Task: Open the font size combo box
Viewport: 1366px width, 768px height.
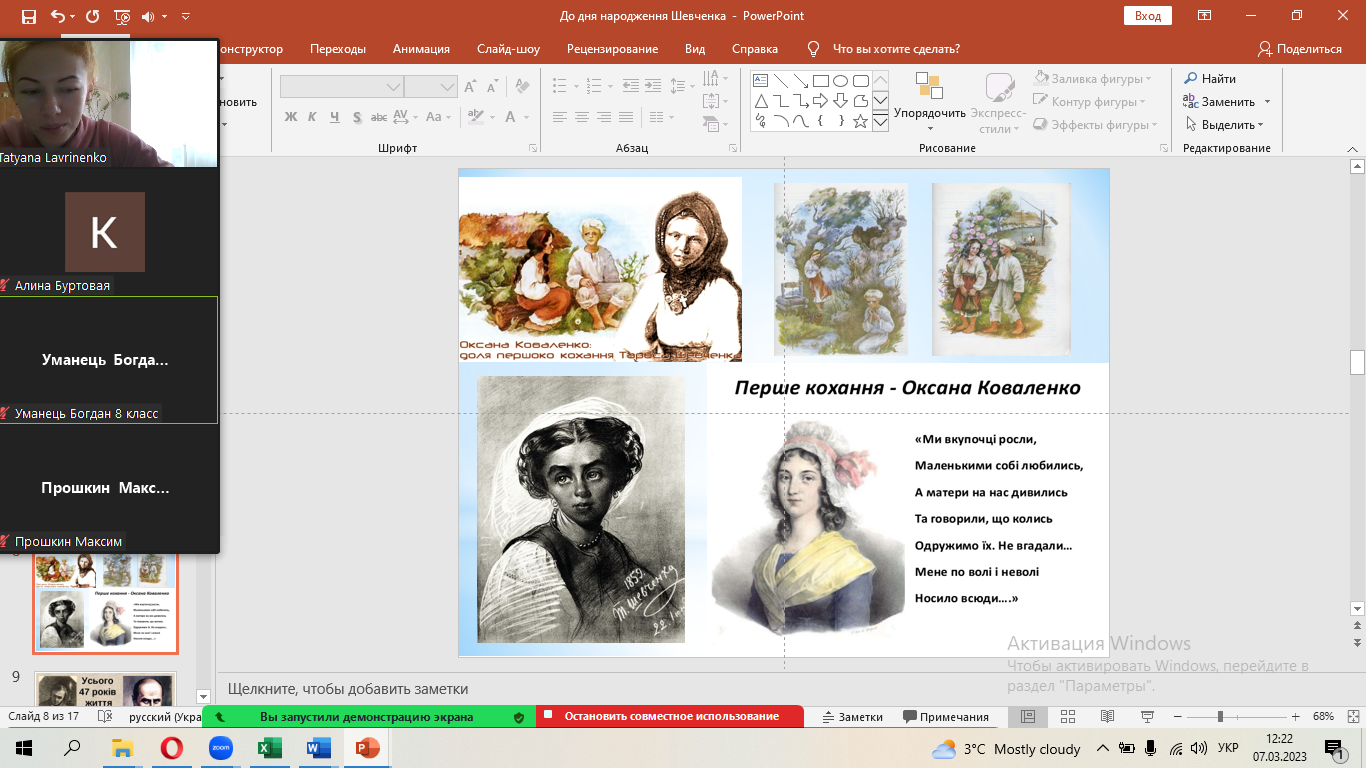Action: [431, 87]
